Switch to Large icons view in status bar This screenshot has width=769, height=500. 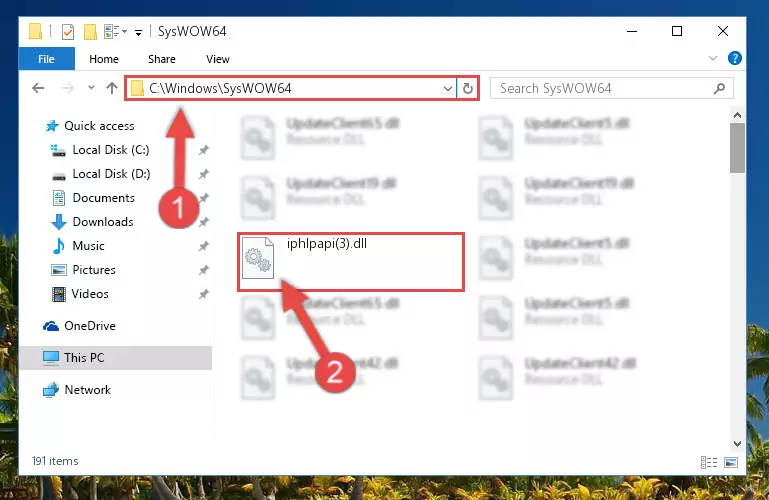(x=731, y=462)
